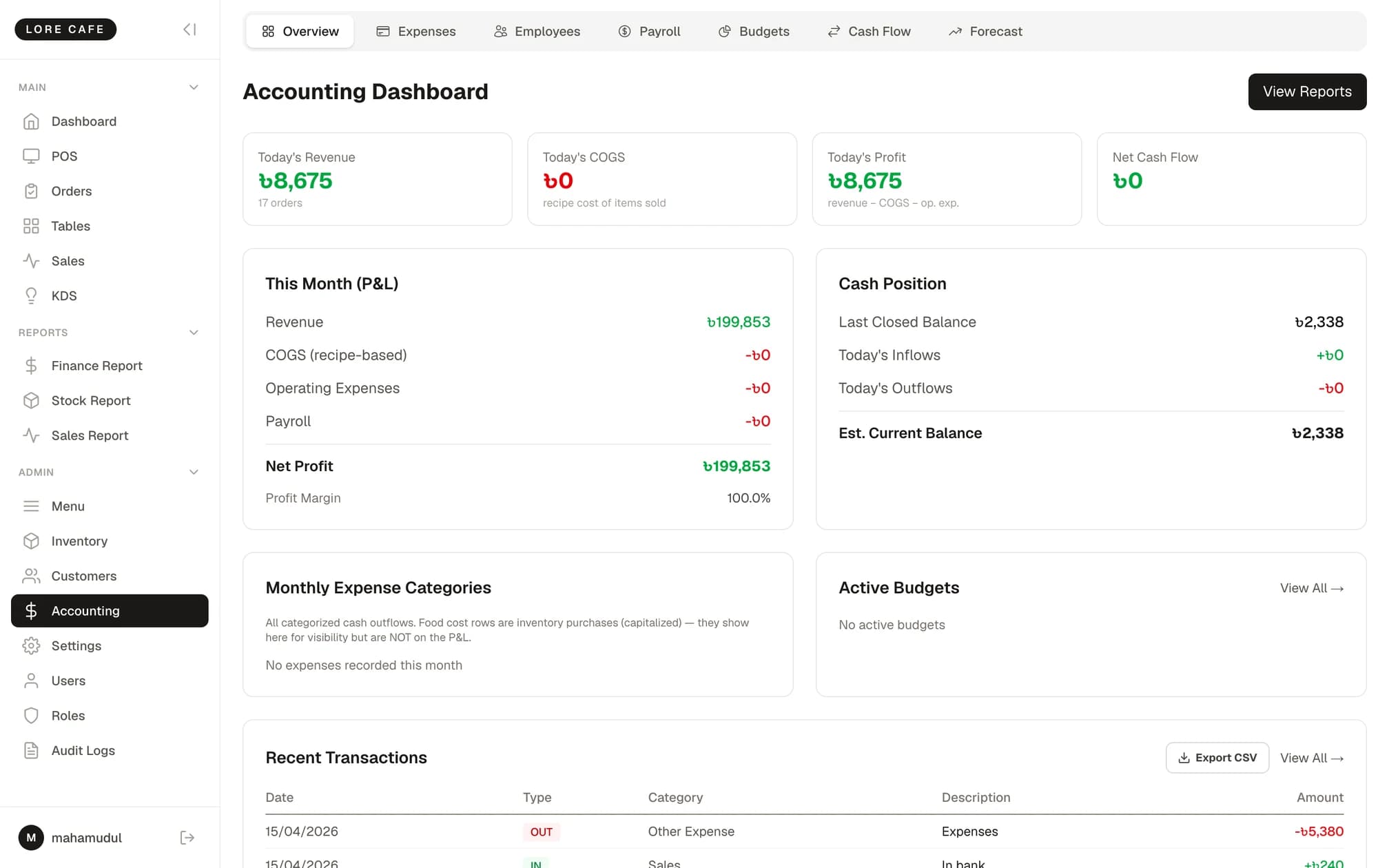Click the LORE CAFE logo
The height and width of the screenshot is (868, 1389).
(65, 29)
